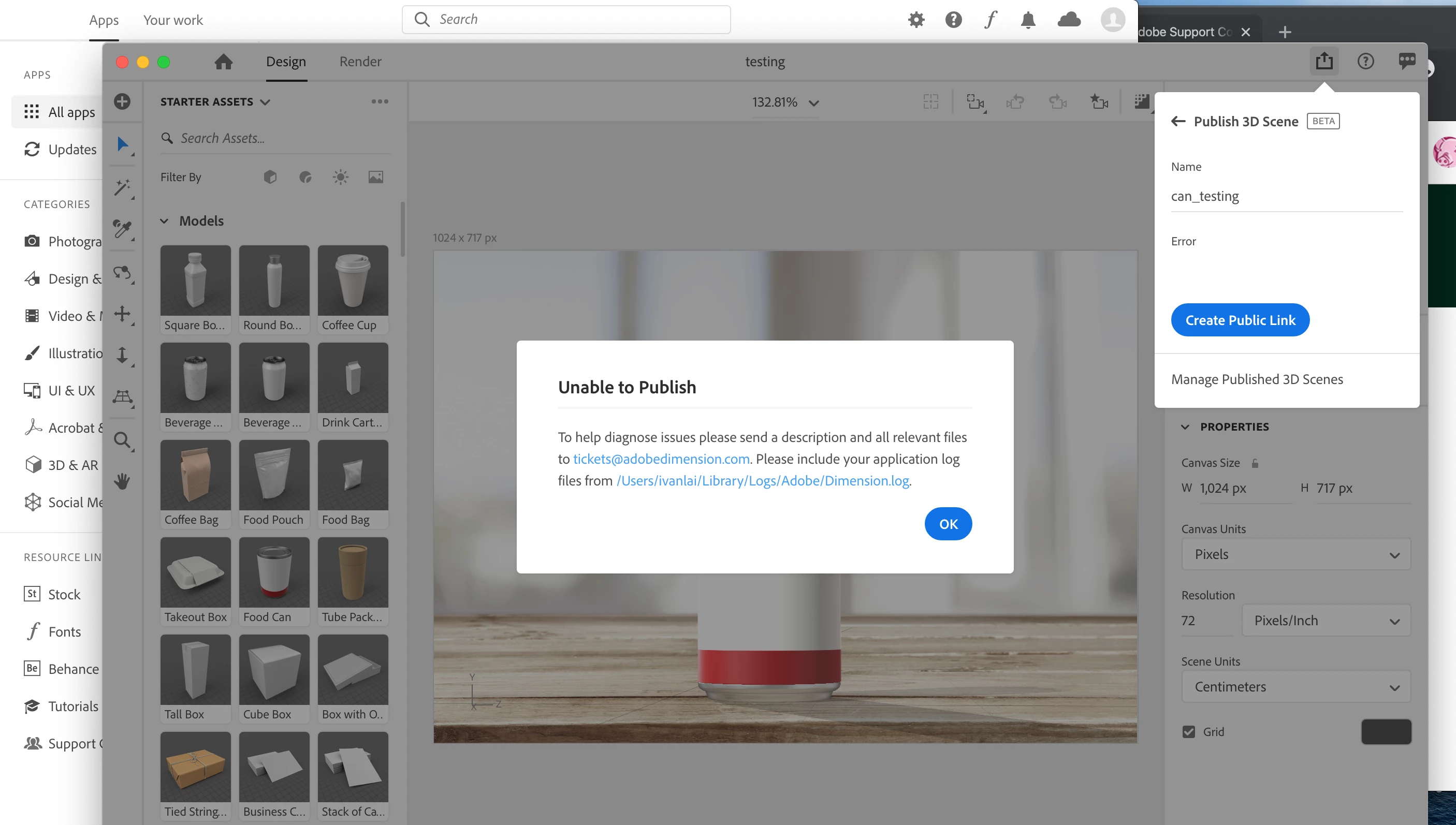Open the tickets@adobedimension.com email link

click(661, 459)
